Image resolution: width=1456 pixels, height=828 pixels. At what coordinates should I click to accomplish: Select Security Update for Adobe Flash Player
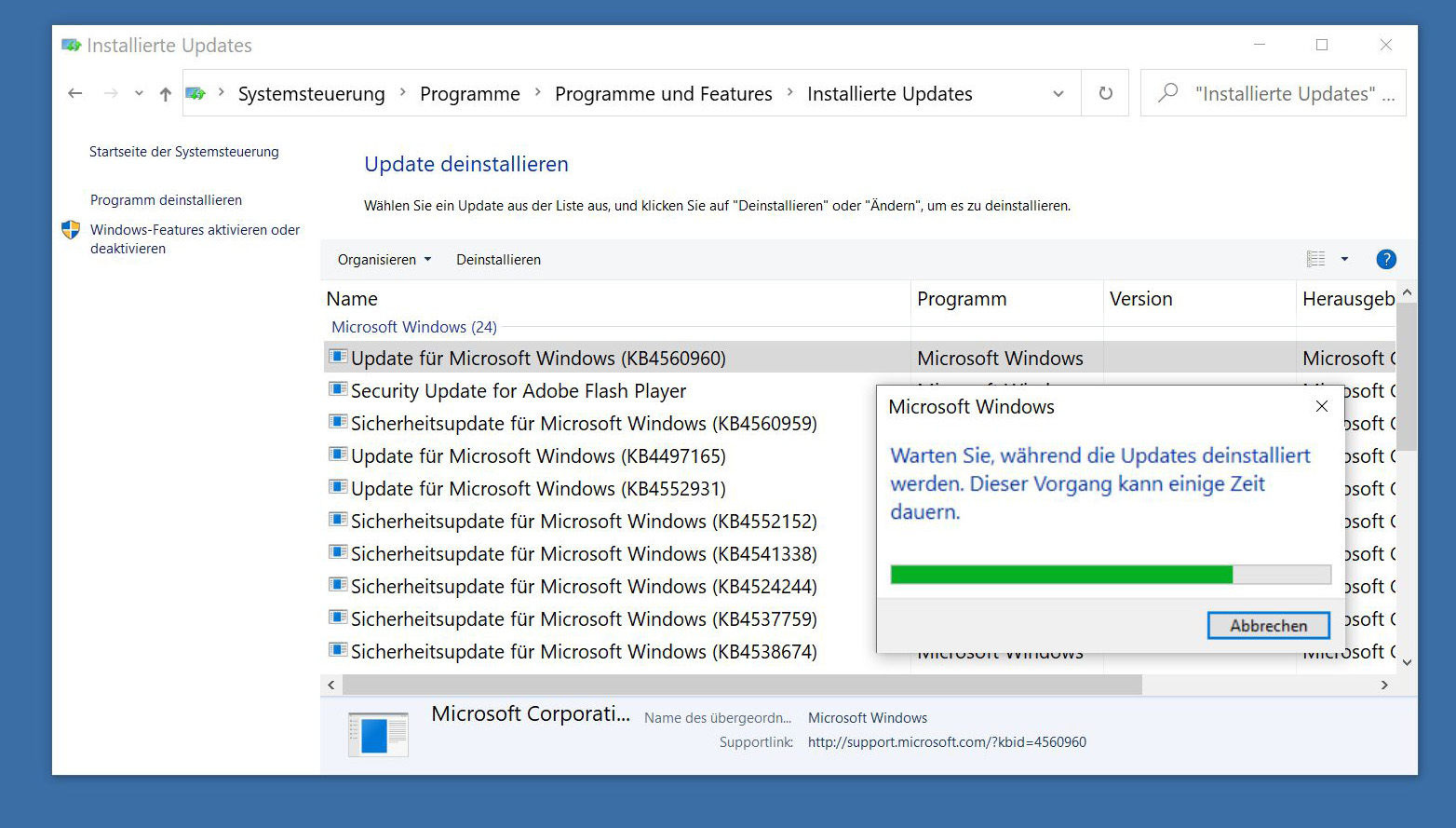coord(519,391)
